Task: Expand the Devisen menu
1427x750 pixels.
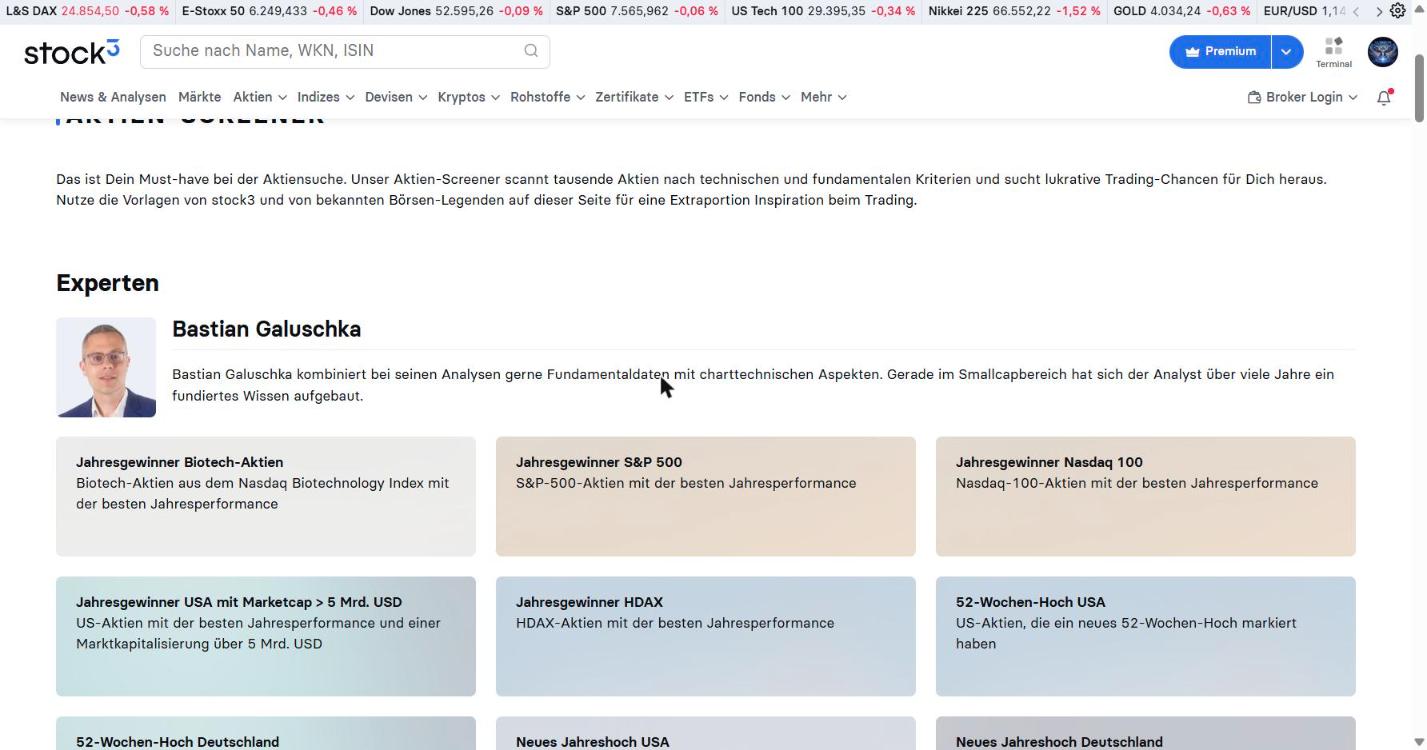Action: click(x=396, y=97)
